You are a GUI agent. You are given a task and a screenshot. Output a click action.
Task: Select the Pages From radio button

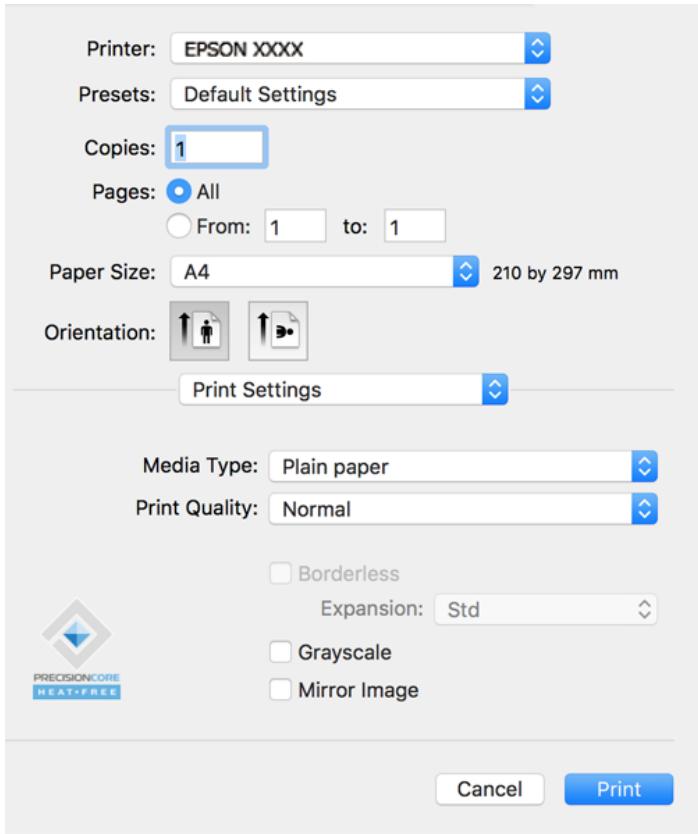pyautogui.click(x=179, y=226)
